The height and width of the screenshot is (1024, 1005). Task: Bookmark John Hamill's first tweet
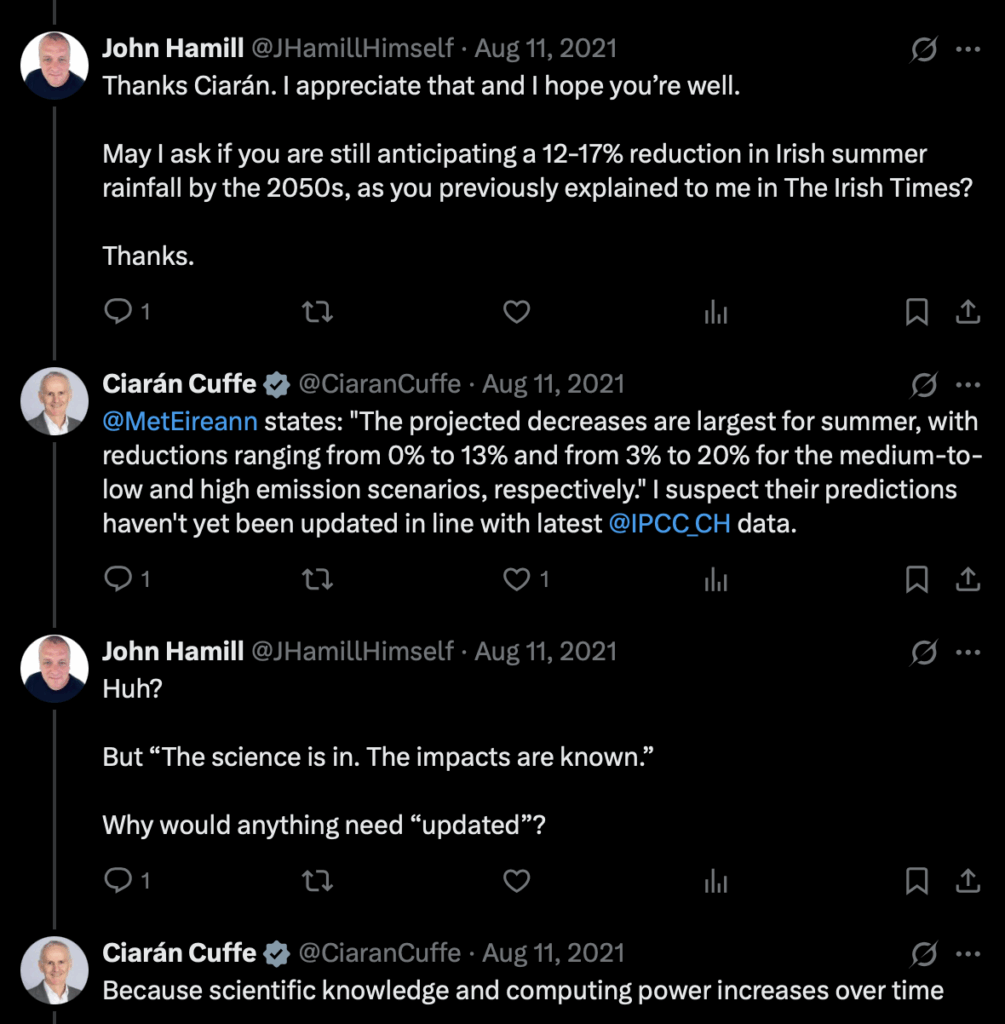[x=916, y=313]
